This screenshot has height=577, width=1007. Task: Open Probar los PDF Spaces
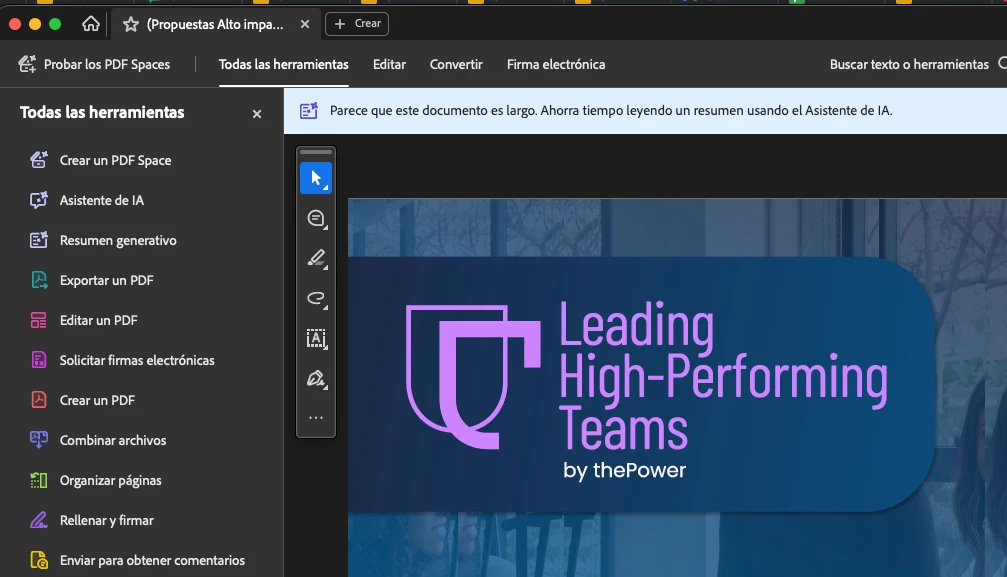[x=94, y=64]
